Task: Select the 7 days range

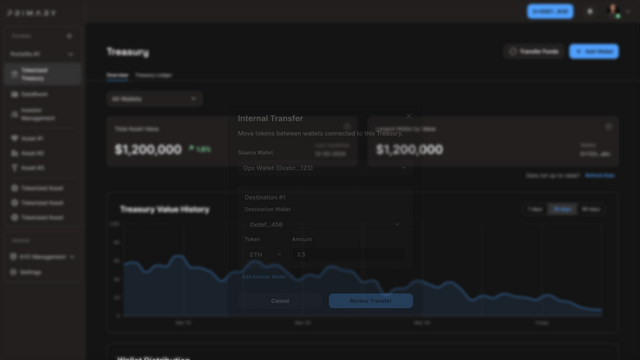Action: pyautogui.click(x=535, y=209)
